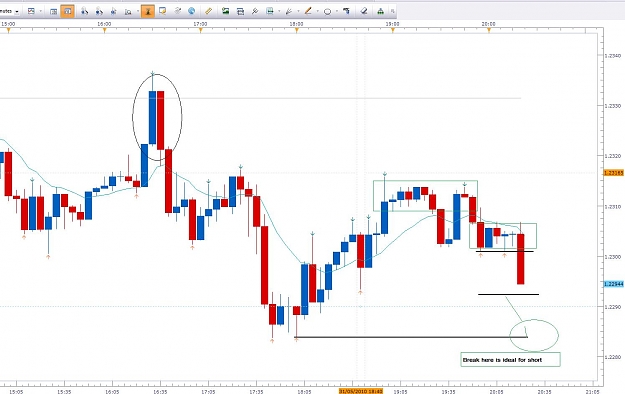Select the grey pen drawing tool
Image resolution: width=625 pixels, height=394 pixels.
289,11
